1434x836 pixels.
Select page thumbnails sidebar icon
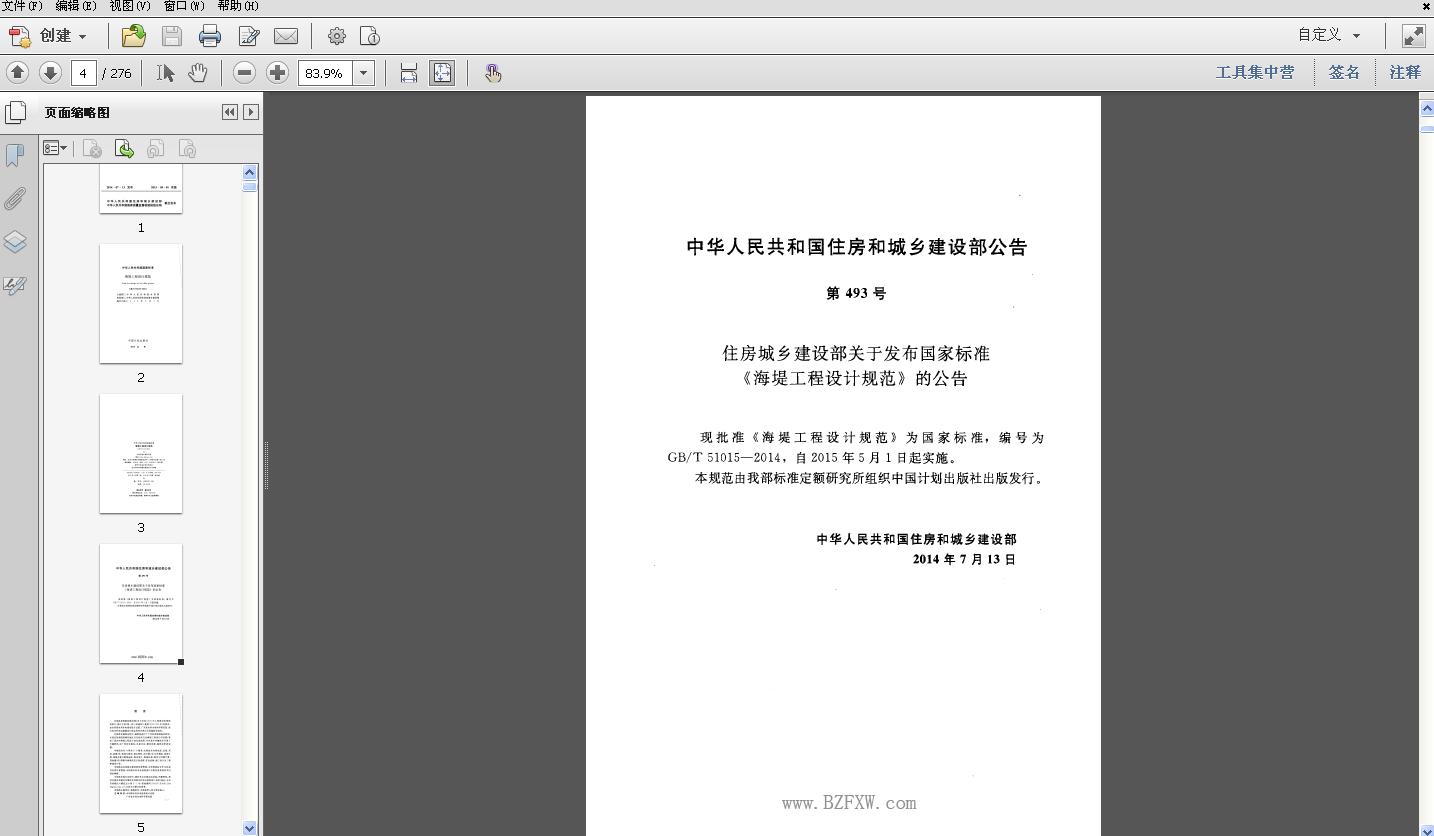[x=15, y=112]
